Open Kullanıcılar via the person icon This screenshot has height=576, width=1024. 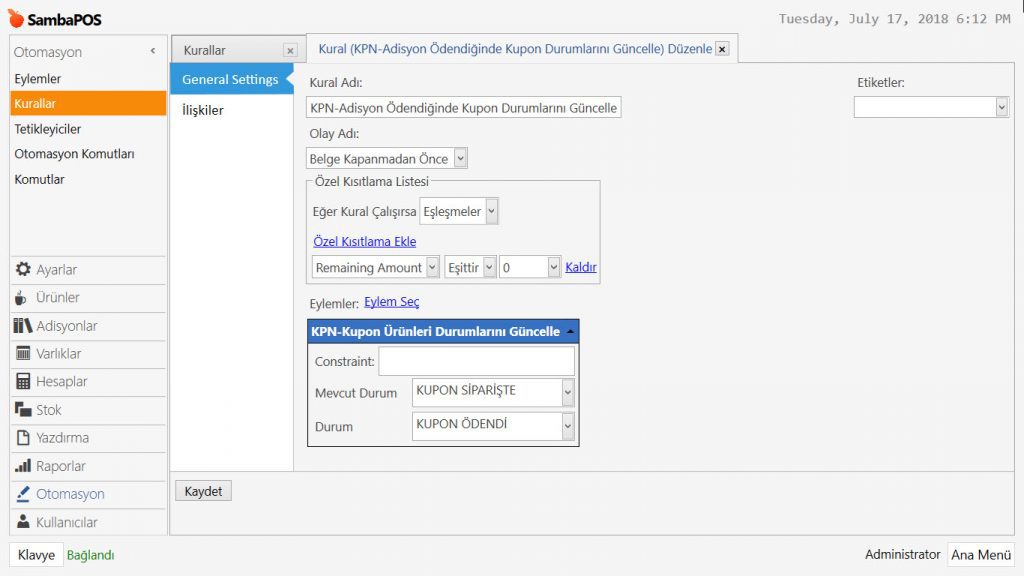(23, 522)
